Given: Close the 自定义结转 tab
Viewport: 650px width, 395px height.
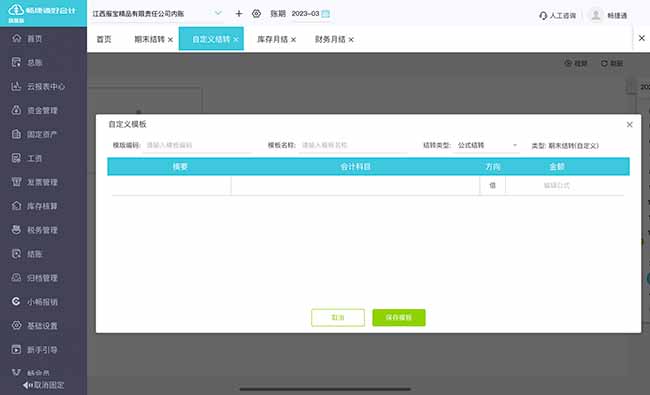Looking at the screenshot, I should coord(236,40).
